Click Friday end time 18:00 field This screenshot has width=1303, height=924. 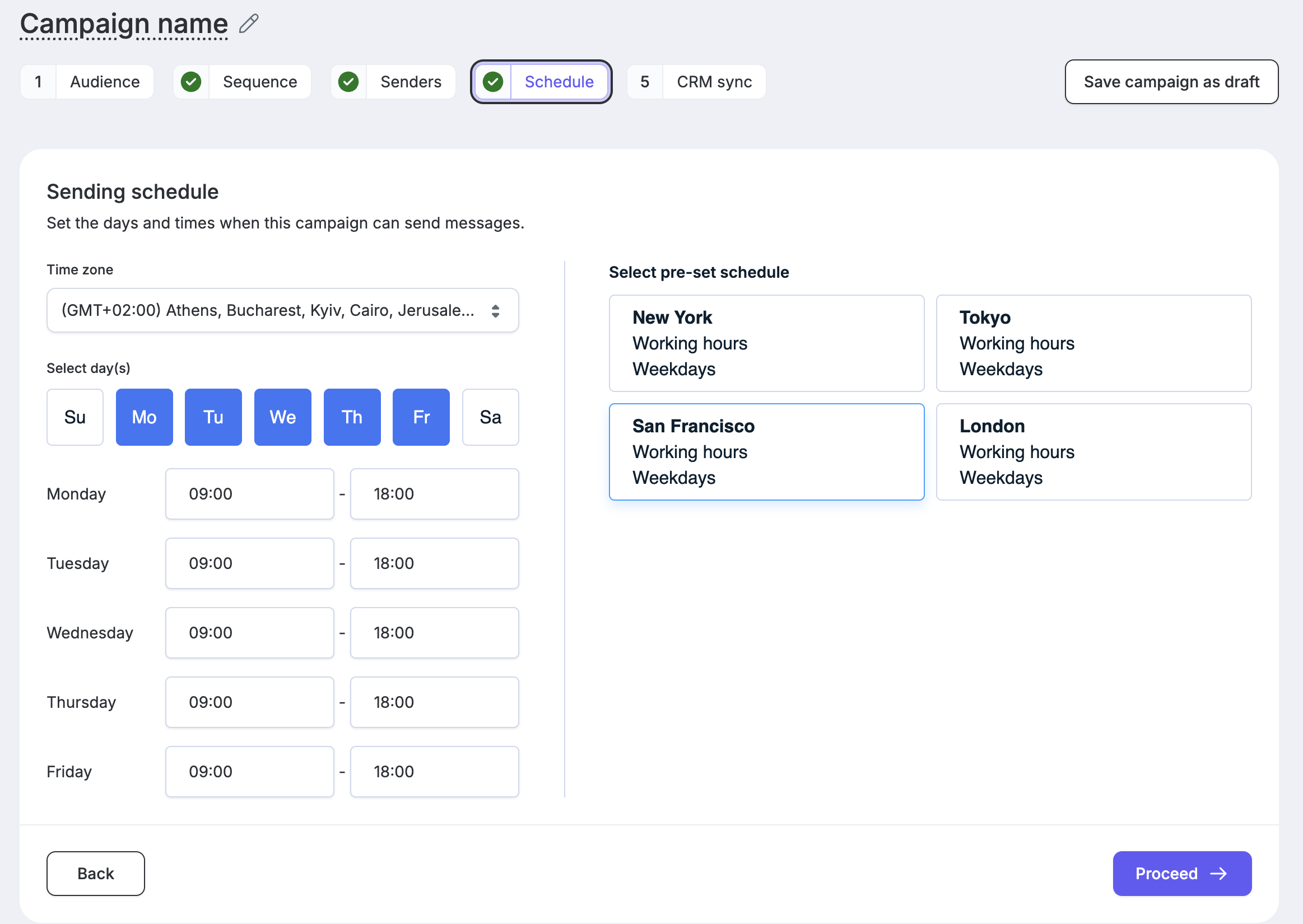435,772
